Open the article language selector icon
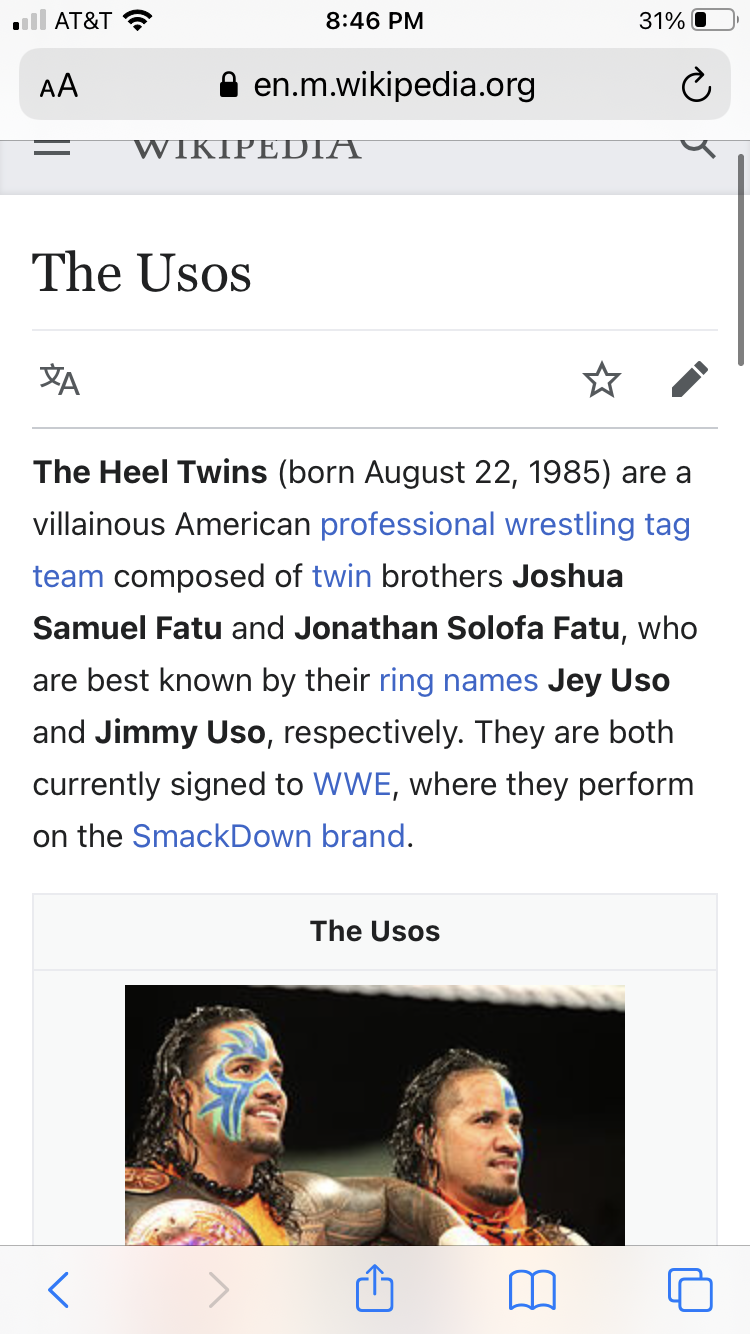This screenshot has width=750, height=1334. [x=60, y=380]
